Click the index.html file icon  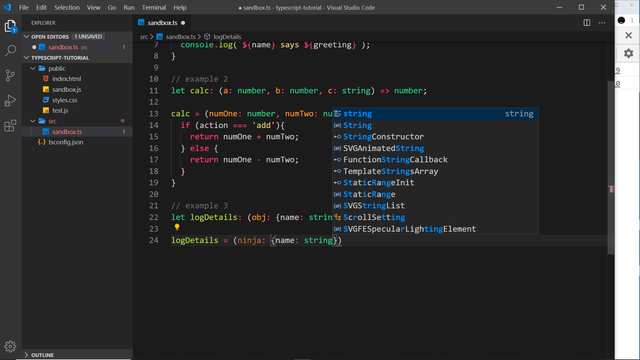46,79
